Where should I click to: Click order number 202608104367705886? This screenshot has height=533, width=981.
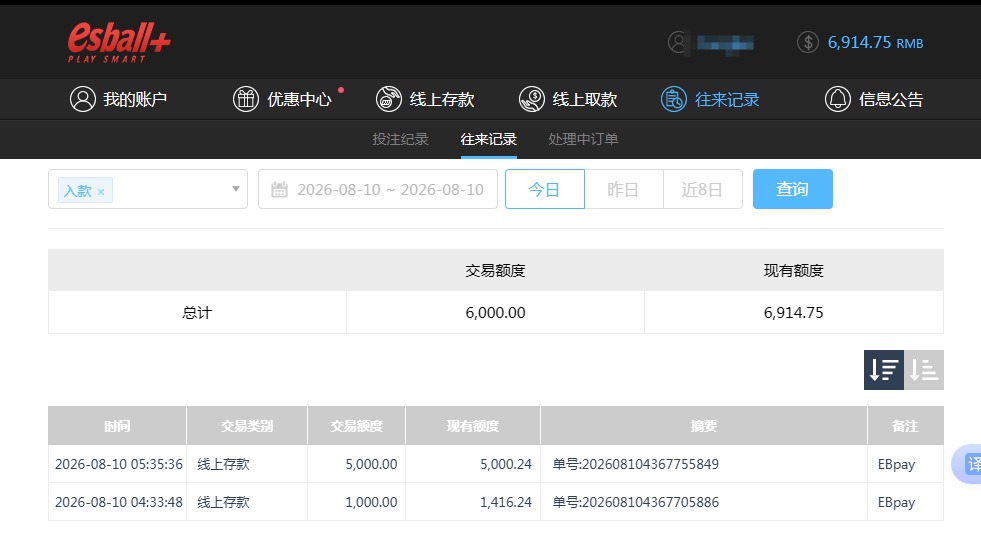[650, 502]
